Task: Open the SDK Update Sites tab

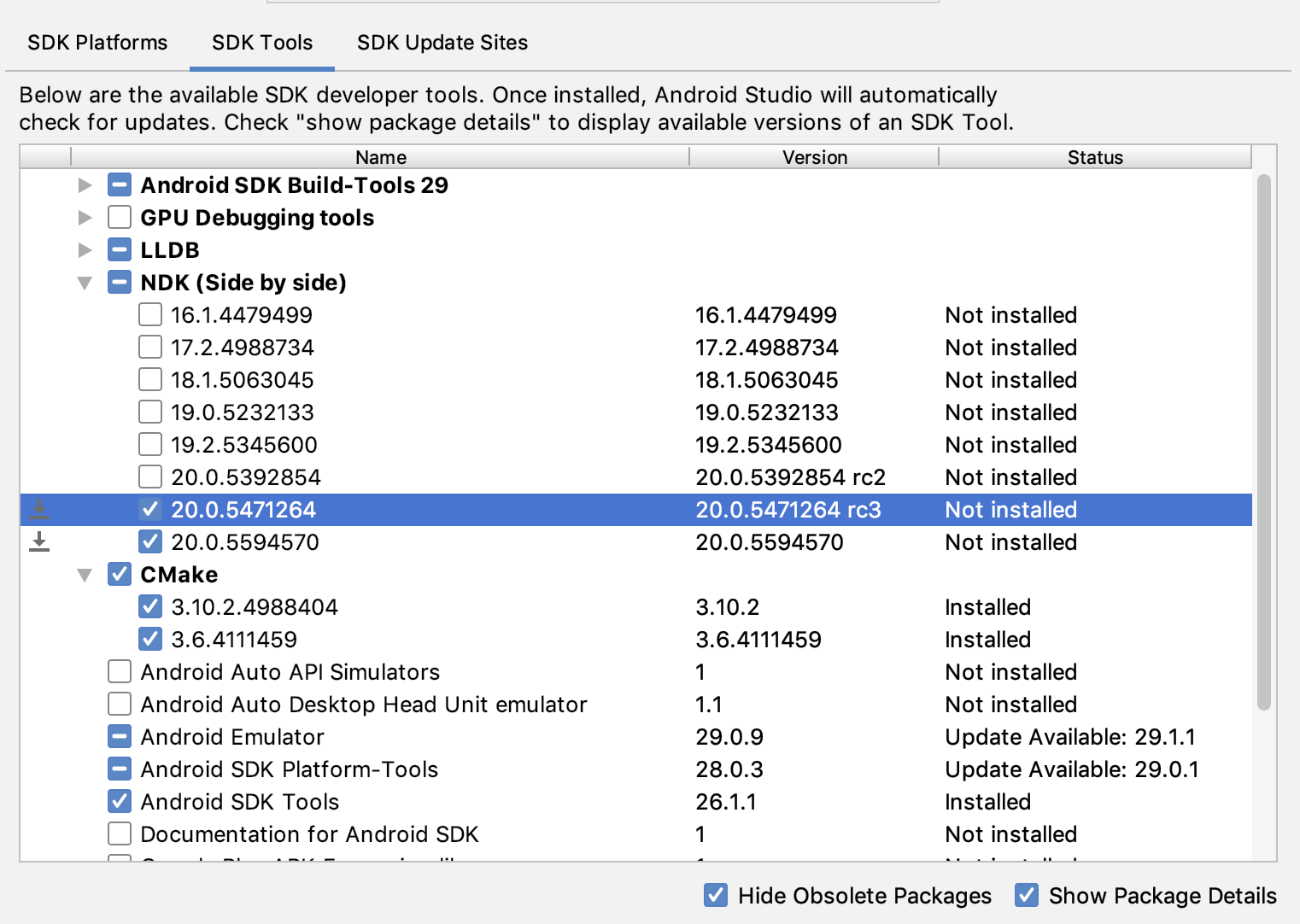Action: click(442, 42)
